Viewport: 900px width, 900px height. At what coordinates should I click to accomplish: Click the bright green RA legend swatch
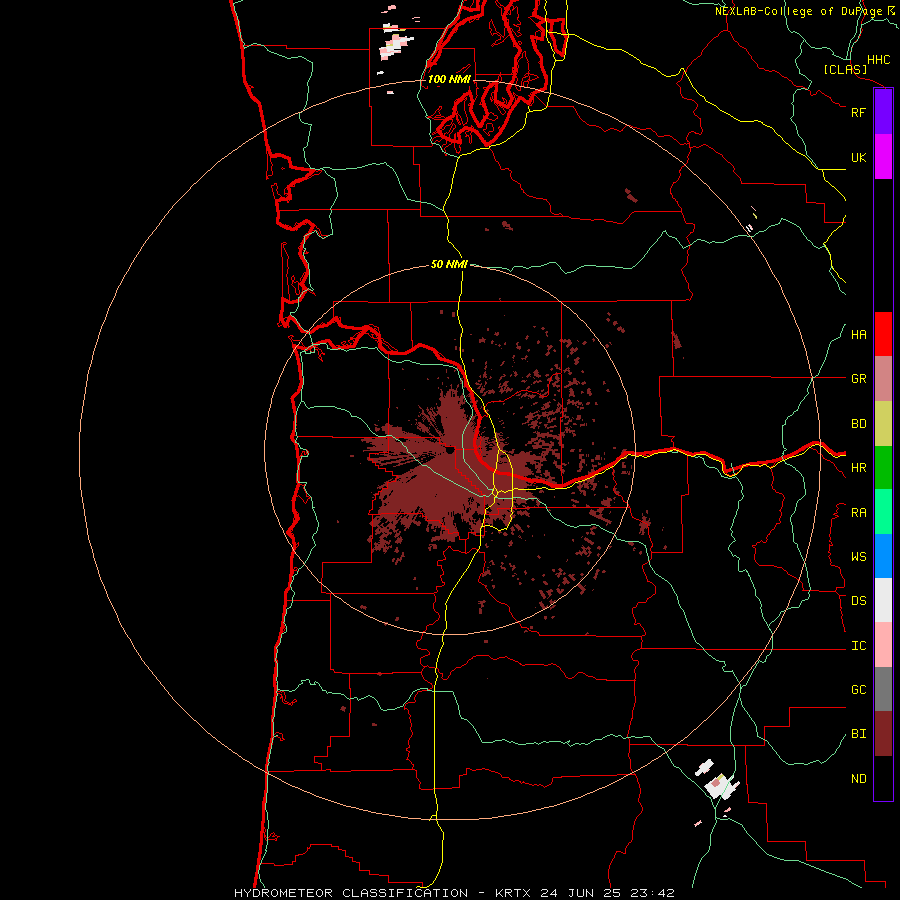point(883,512)
